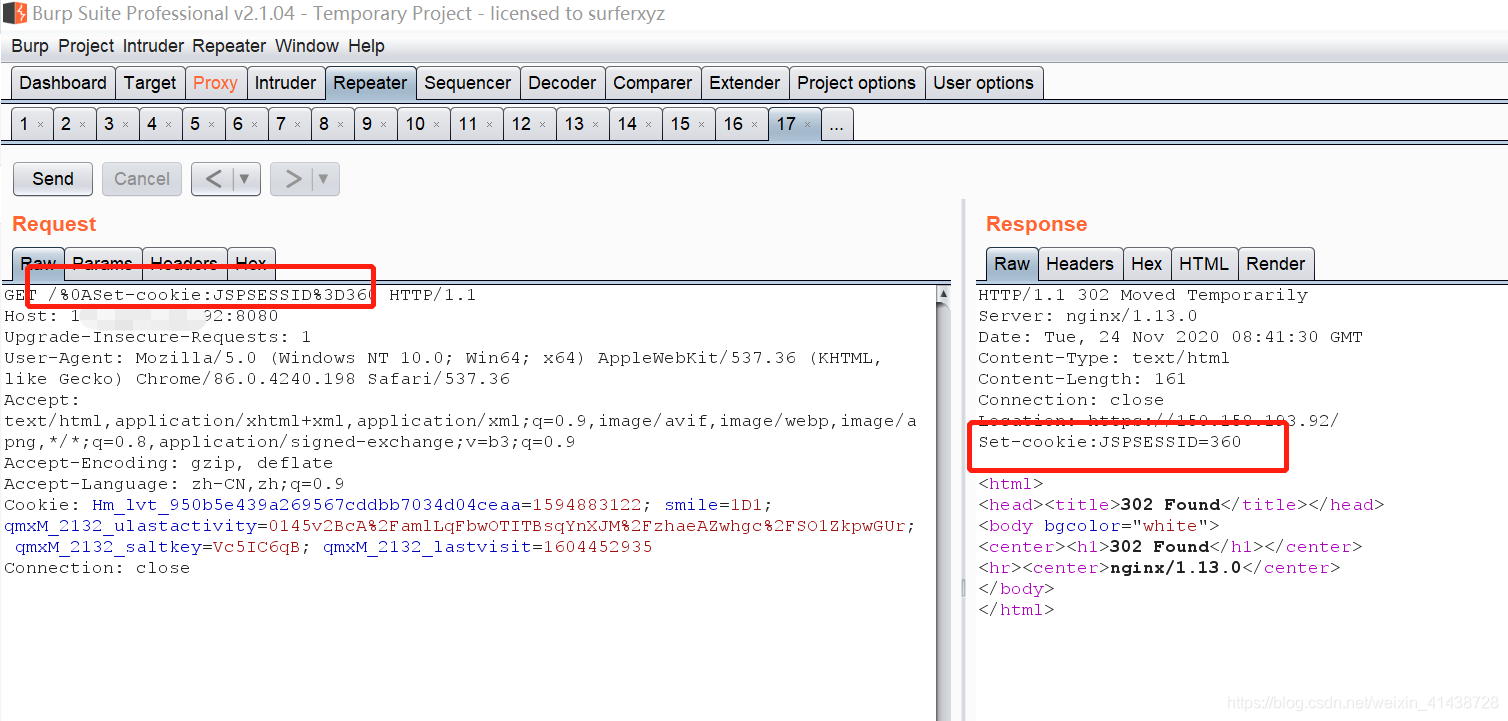
Task: Show the request Params view
Action: click(x=103, y=264)
